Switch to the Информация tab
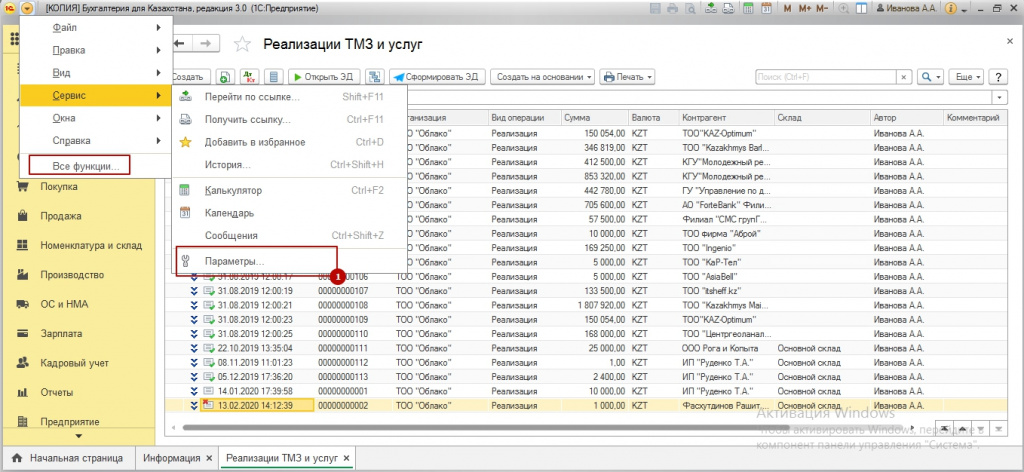The image size is (1024, 472). [171, 458]
